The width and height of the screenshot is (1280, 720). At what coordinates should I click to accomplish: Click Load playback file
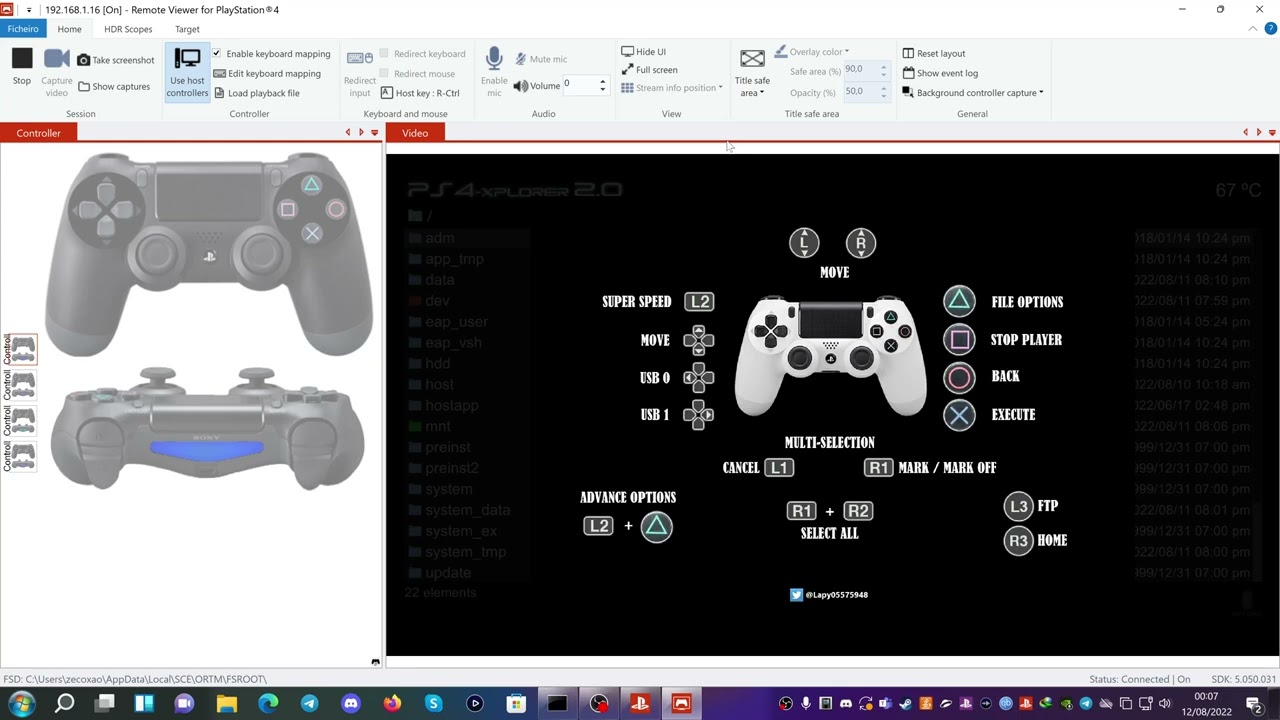[256, 93]
